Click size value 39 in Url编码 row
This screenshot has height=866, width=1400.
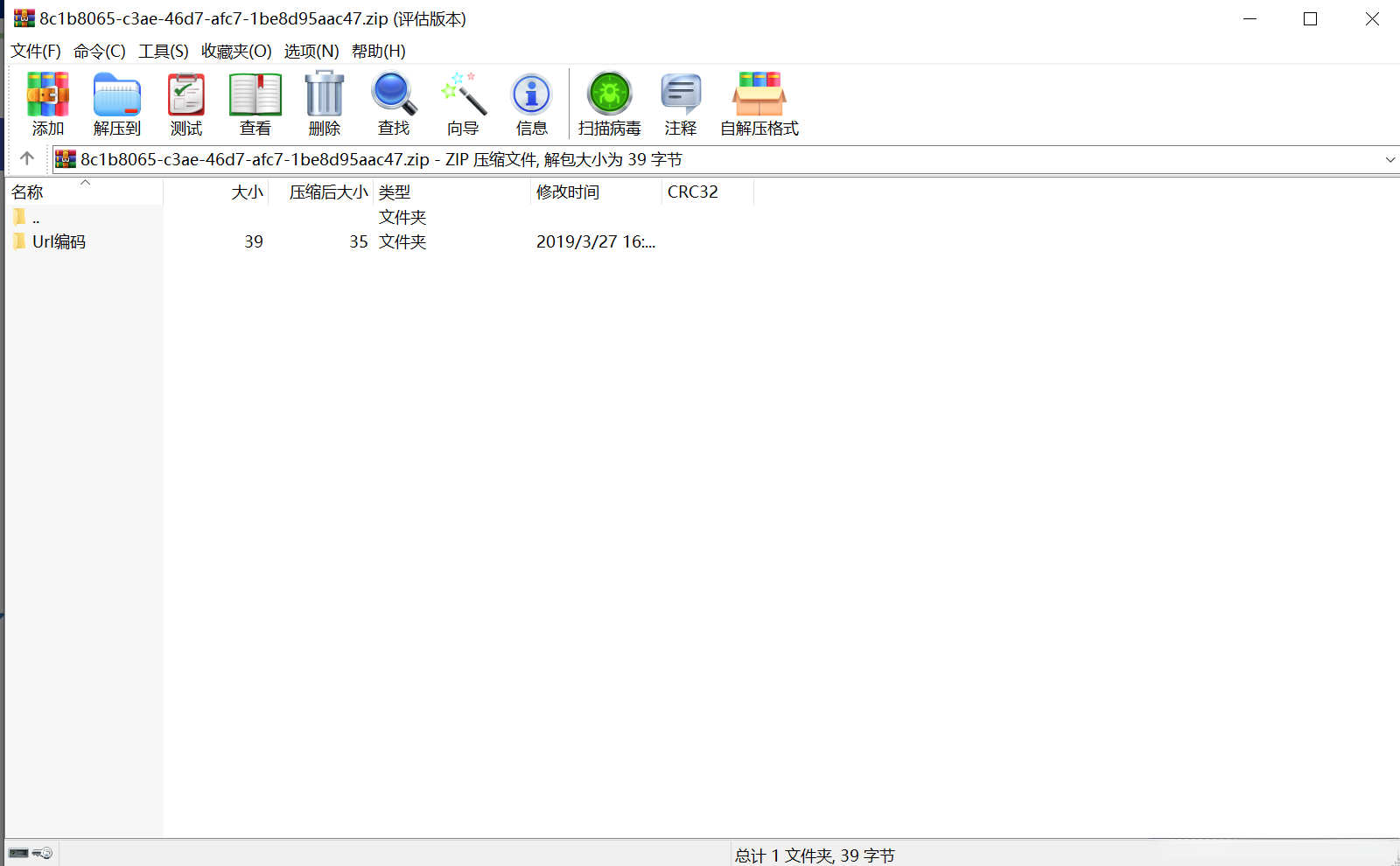coord(254,241)
